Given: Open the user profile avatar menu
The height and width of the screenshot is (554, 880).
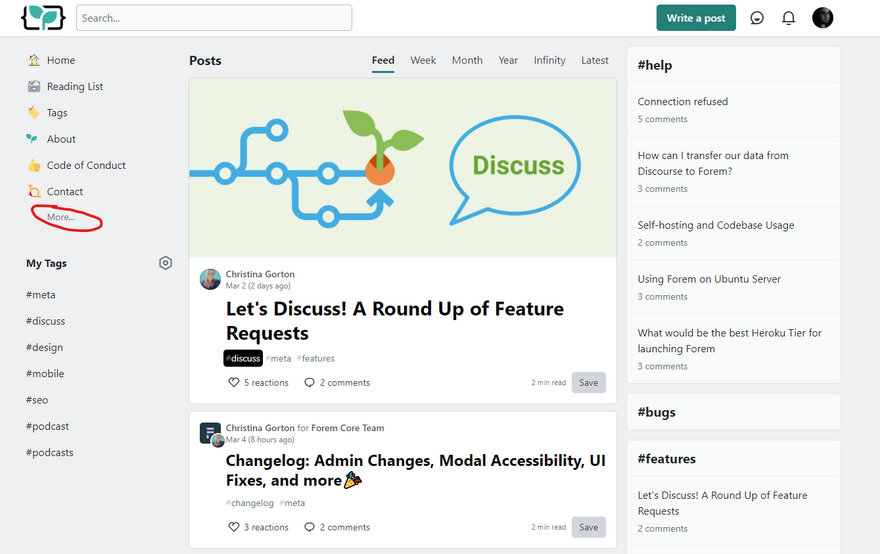Looking at the screenshot, I should click(x=822, y=18).
